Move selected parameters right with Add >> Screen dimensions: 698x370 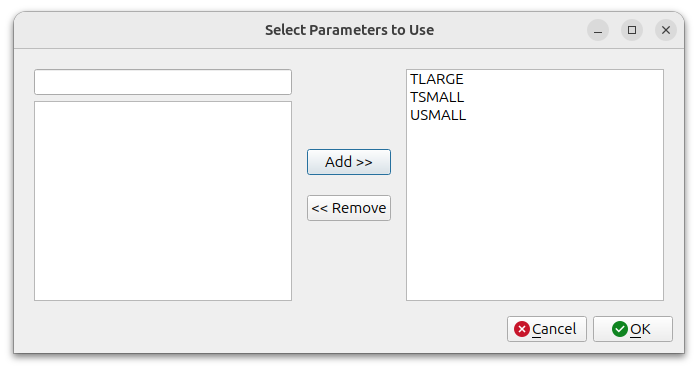pos(349,162)
